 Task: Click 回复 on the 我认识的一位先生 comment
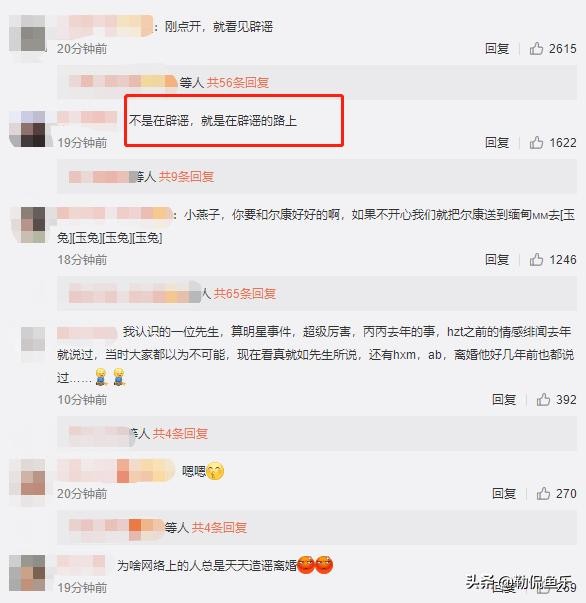click(504, 400)
